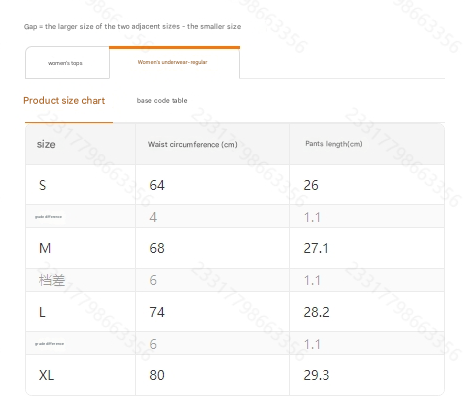Screen dimensions: 469x412
Task: Click the size column header
Action: pyautogui.click(x=46, y=144)
